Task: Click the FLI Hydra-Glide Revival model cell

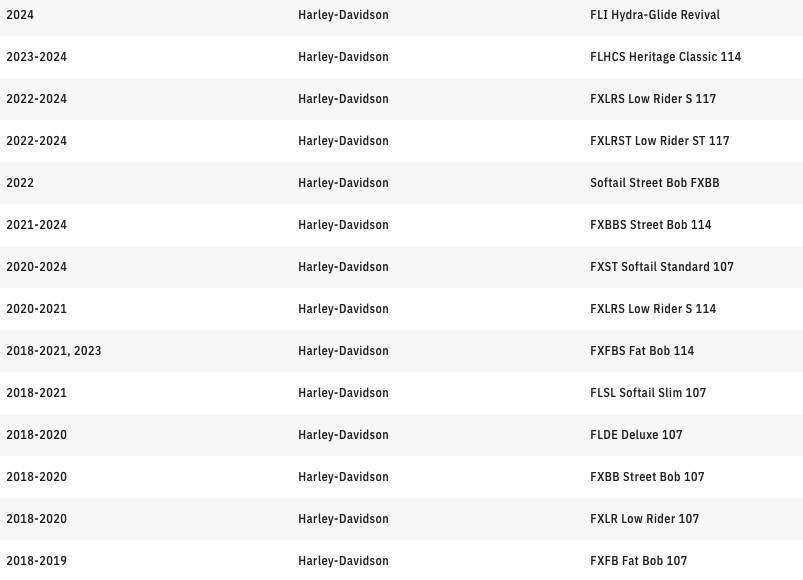Action: pyautogui.click(x=654, y=15)
